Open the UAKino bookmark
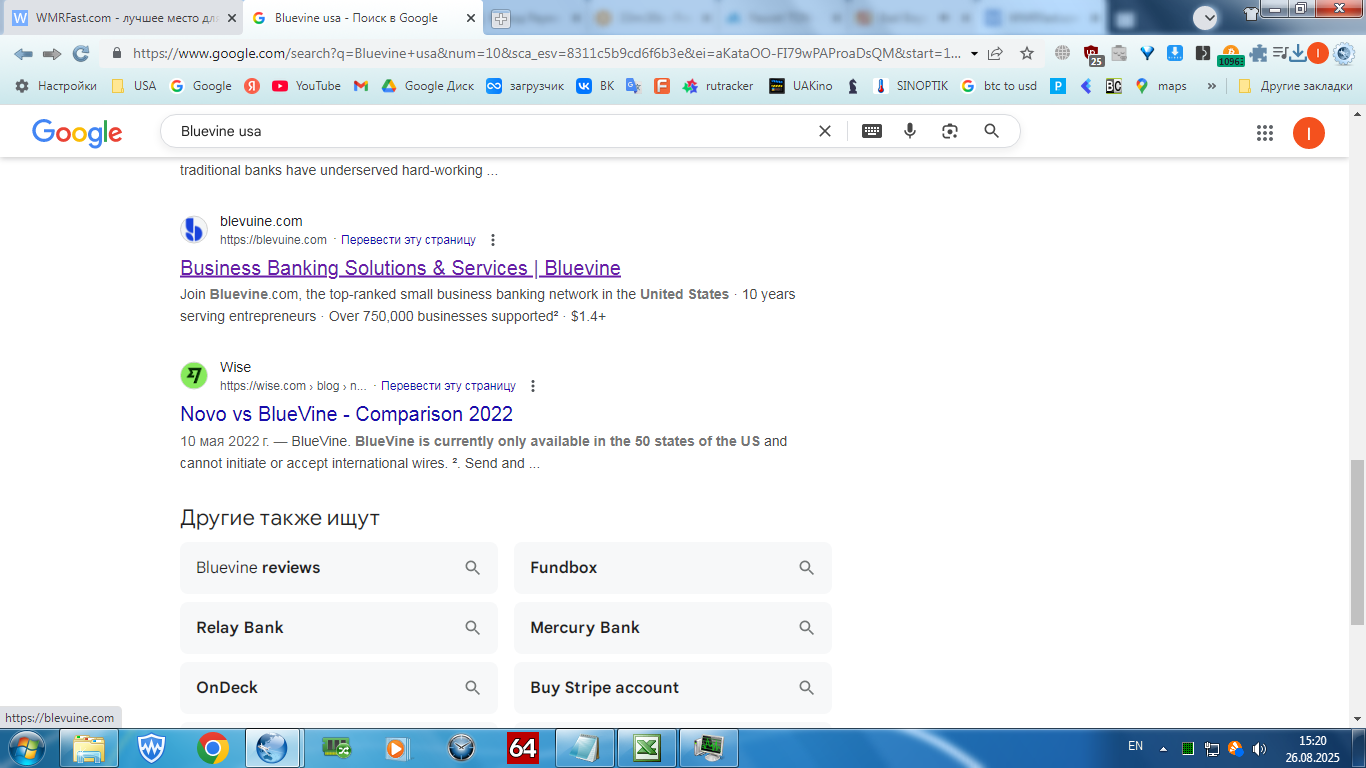The image size is (1366, 768). 801,86
